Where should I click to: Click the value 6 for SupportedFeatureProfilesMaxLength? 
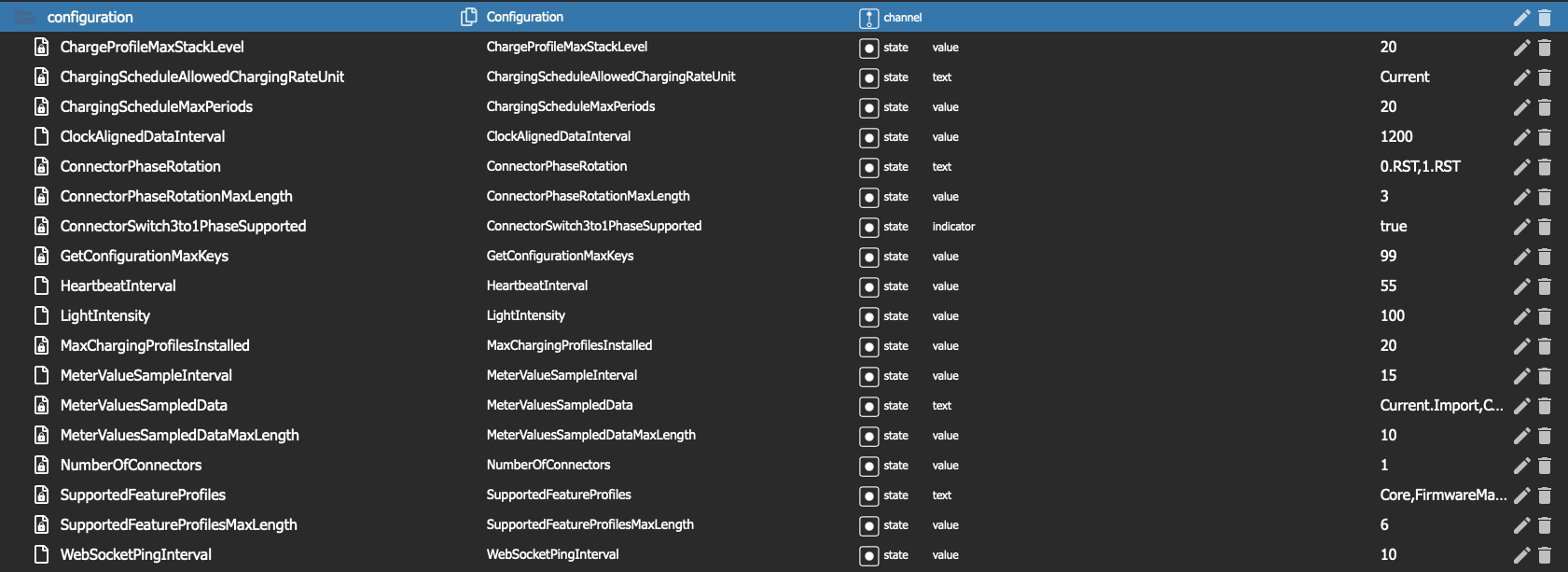(x=1384, y=524)
